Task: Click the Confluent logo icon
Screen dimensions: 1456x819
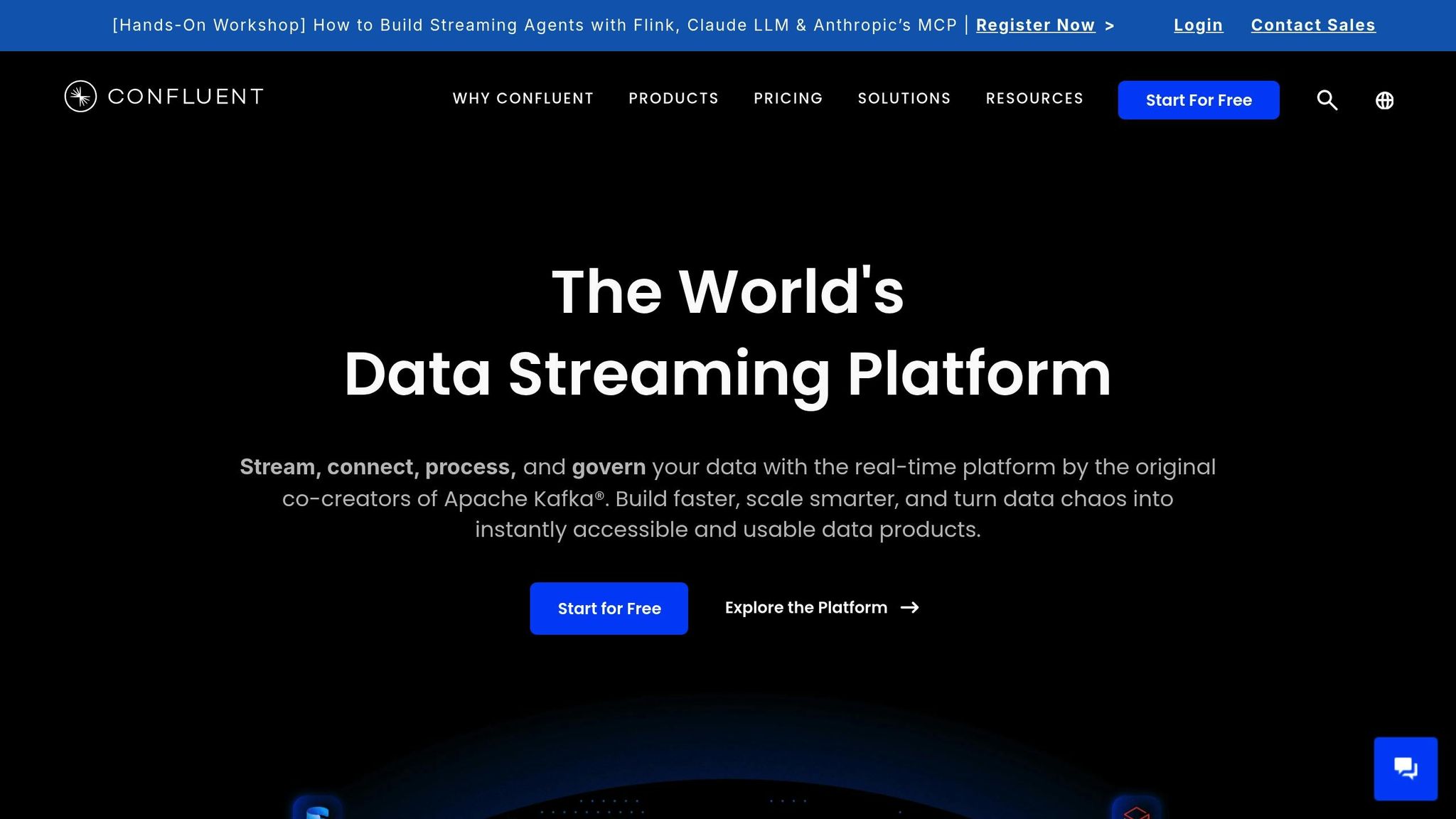Action: pyautogui.click(x=80, y=96)
